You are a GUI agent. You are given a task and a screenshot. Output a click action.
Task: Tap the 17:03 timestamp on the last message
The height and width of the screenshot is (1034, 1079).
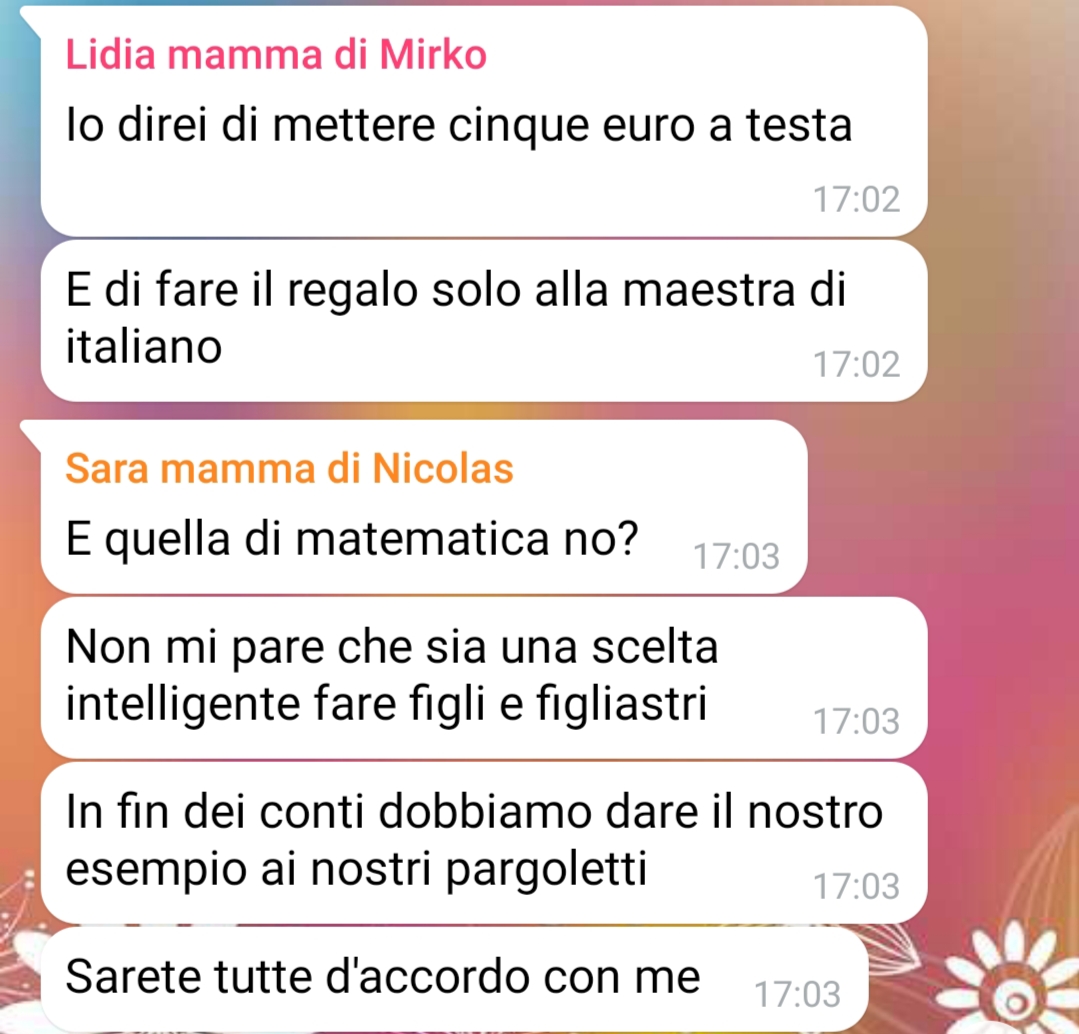tap(797, 995)
